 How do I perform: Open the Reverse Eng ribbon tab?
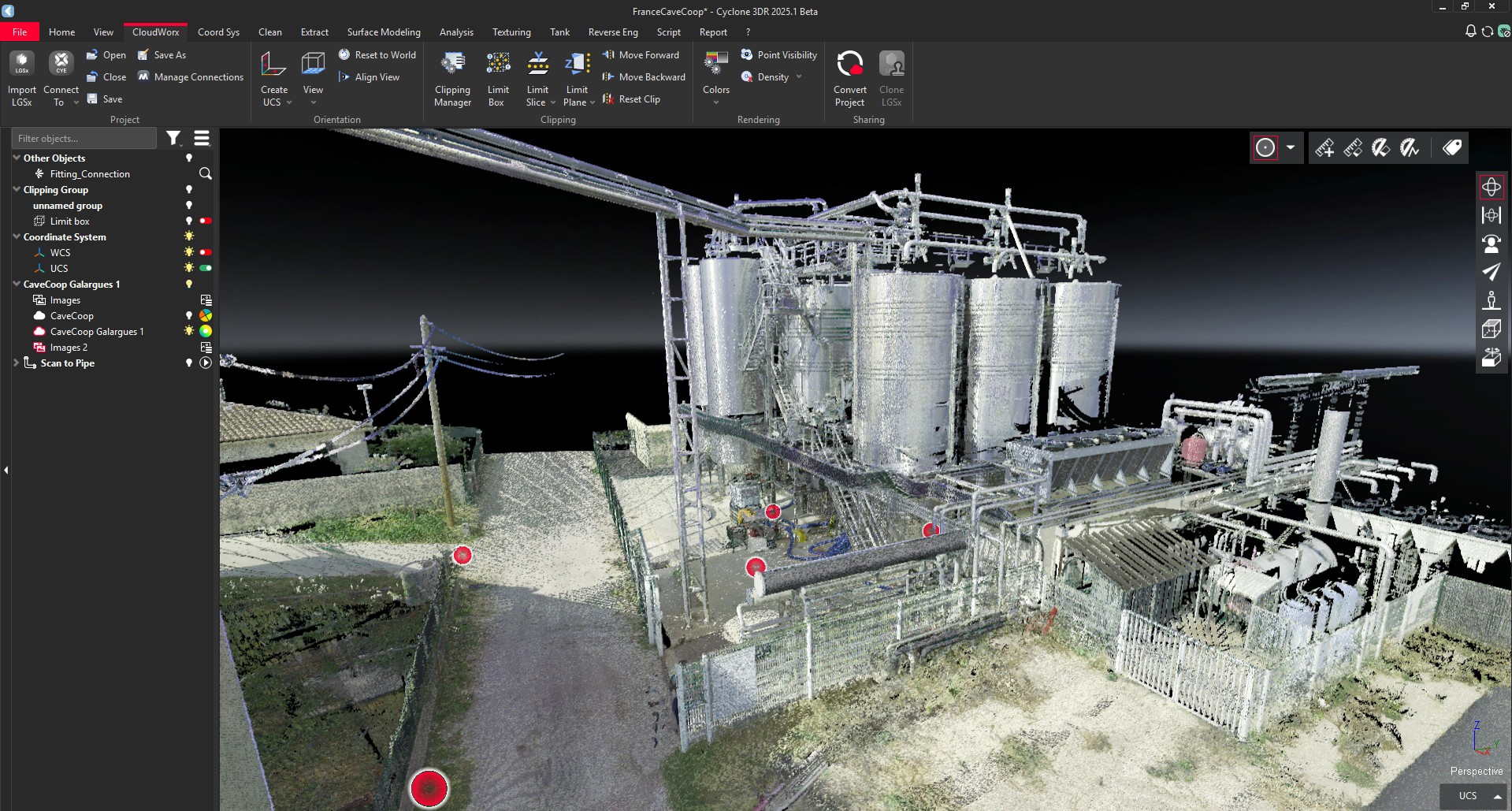(x=612, y=32)
